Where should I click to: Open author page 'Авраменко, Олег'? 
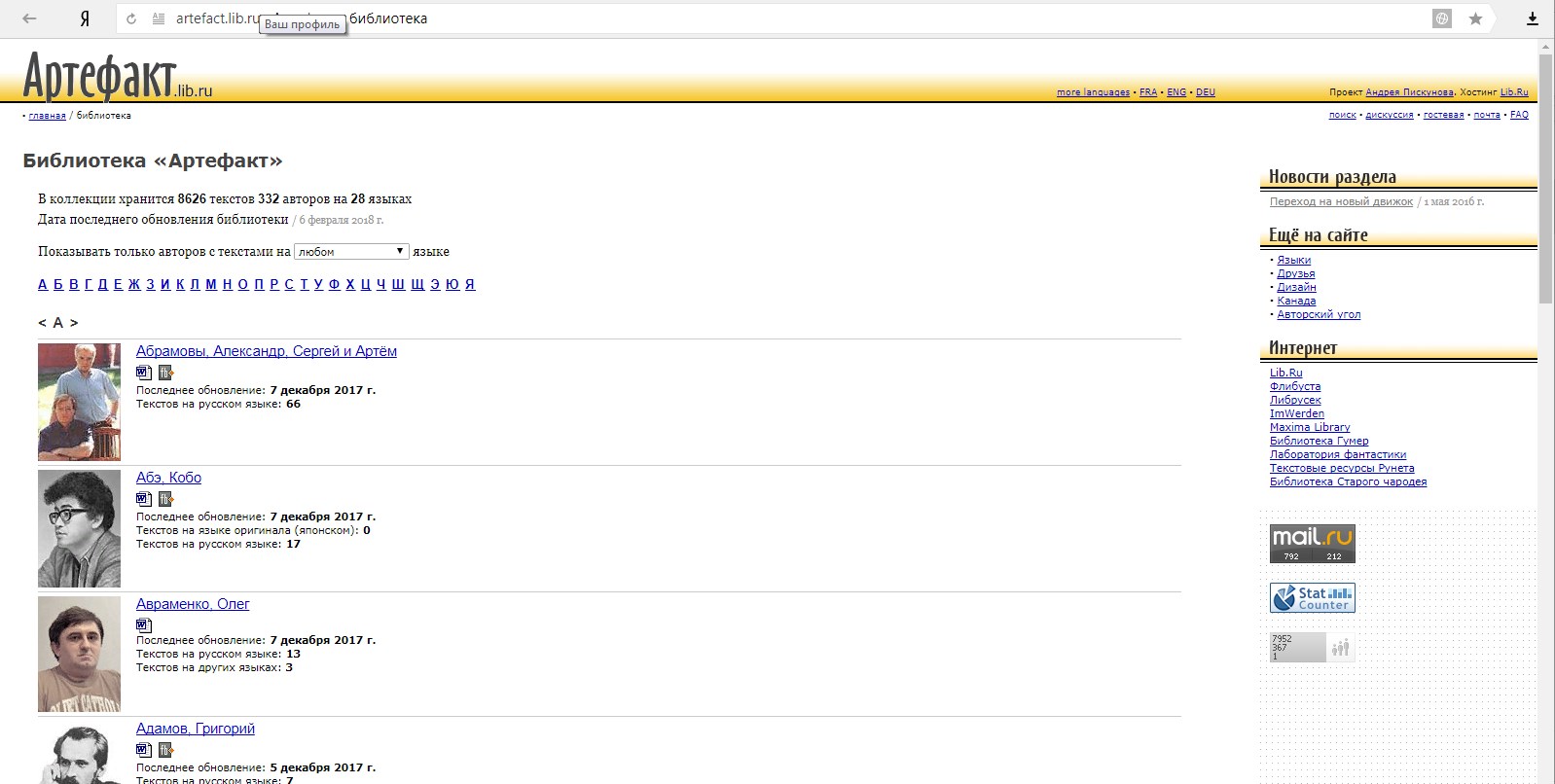[193, 604]
